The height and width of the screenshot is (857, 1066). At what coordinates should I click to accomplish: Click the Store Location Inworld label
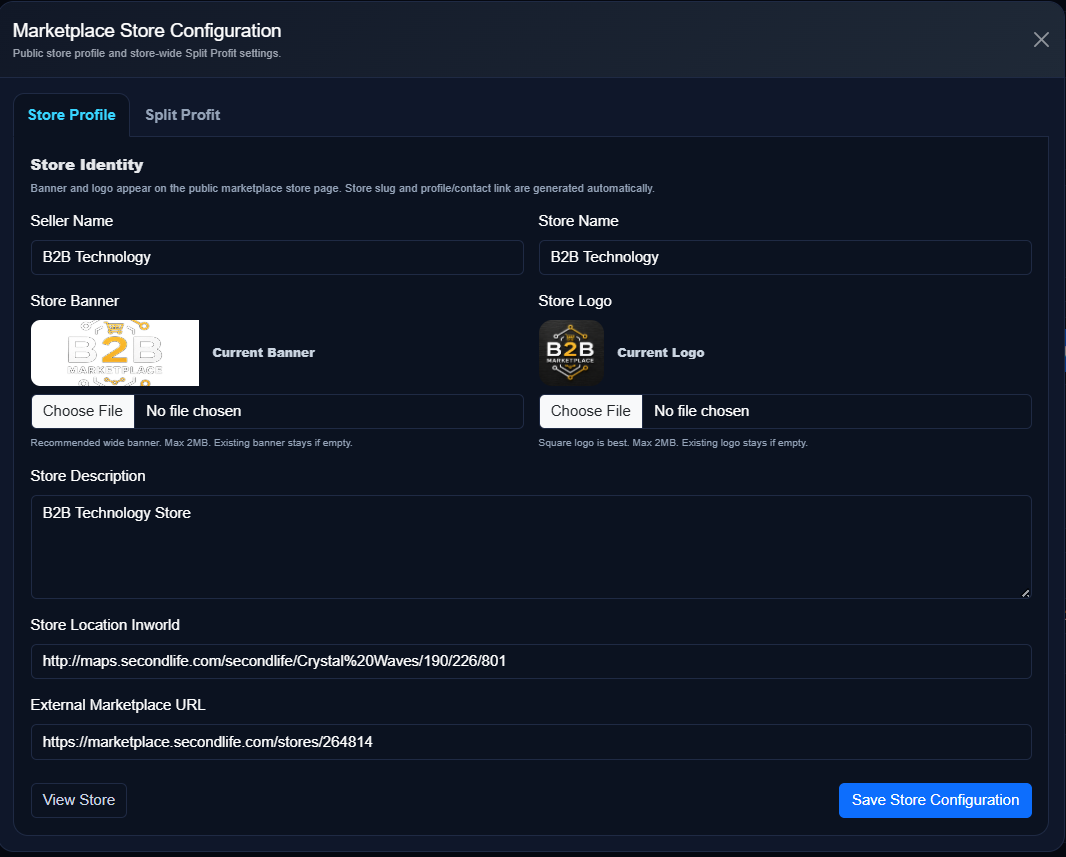(x=105, y=625)
